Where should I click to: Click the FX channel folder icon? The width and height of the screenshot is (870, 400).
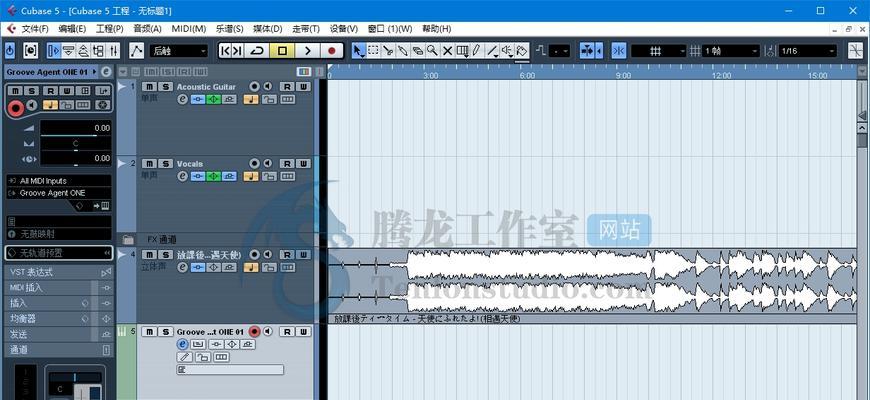pyautogui.click(x=128, y=240)
